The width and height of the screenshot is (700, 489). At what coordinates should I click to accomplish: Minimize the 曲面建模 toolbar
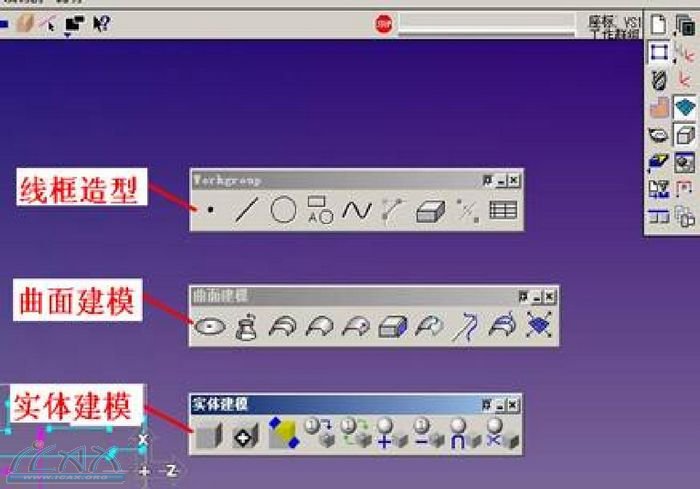(537, 297)
